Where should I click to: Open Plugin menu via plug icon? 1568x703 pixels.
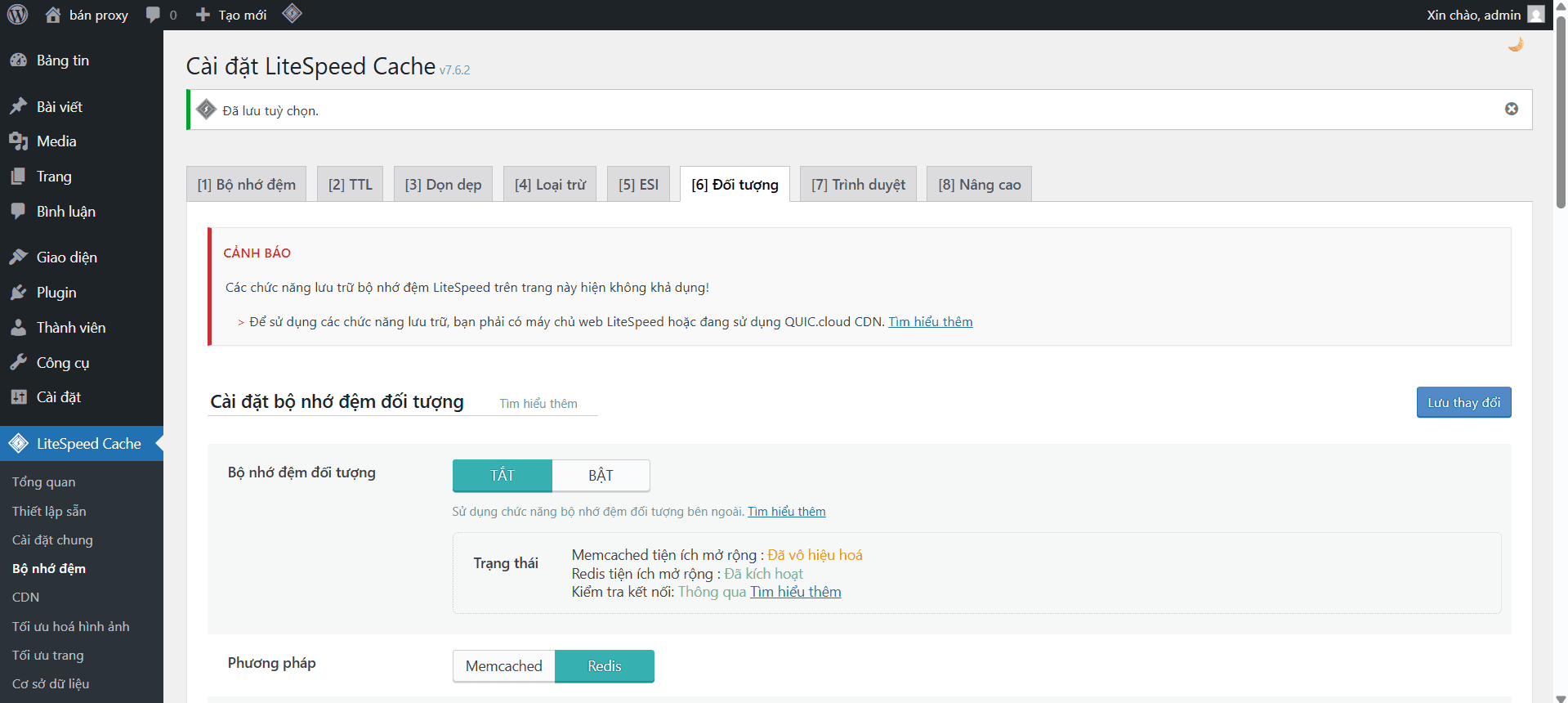(x=18, y=293)
